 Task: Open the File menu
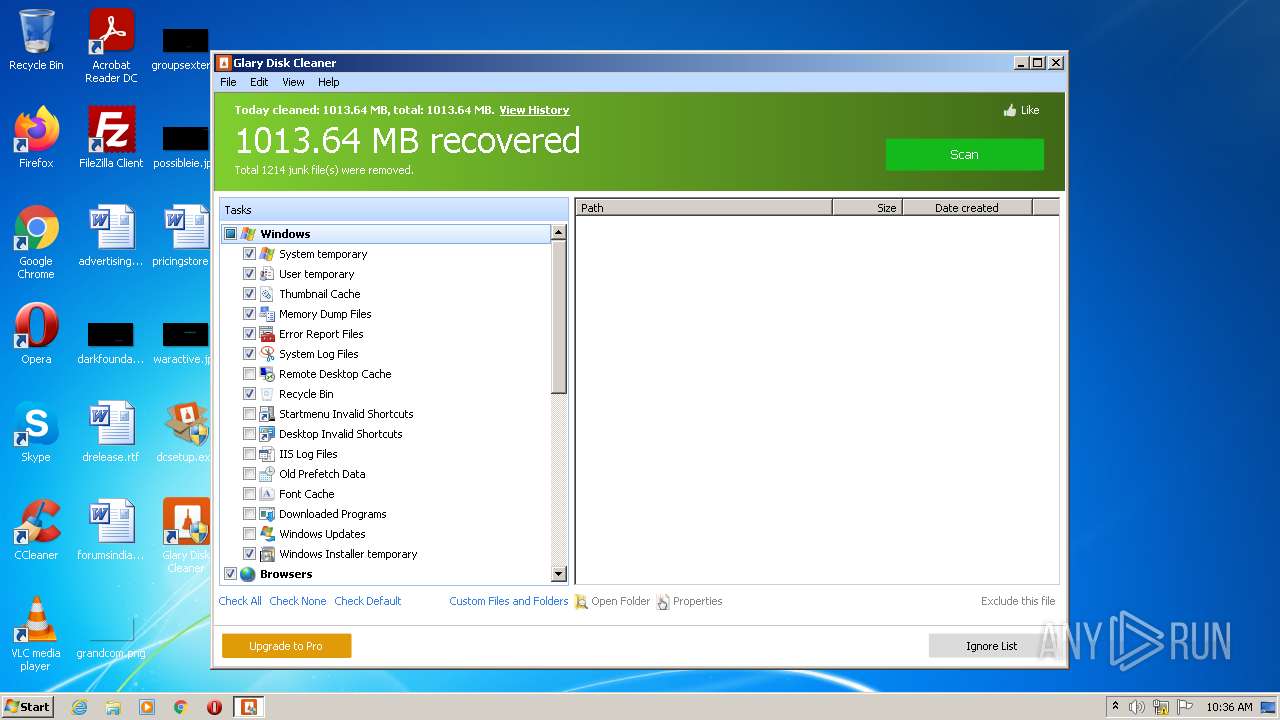(x=228, y=82)
